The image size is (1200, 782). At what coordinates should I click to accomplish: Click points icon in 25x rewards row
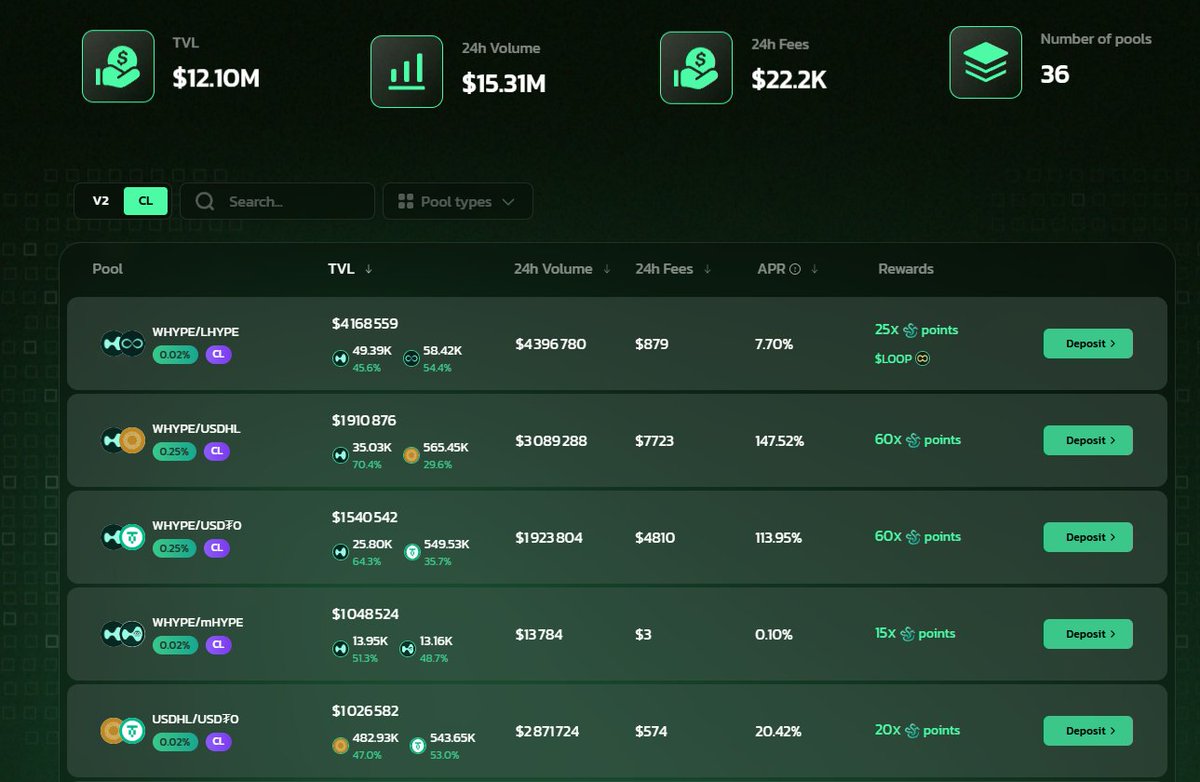(x=911, y=330)
